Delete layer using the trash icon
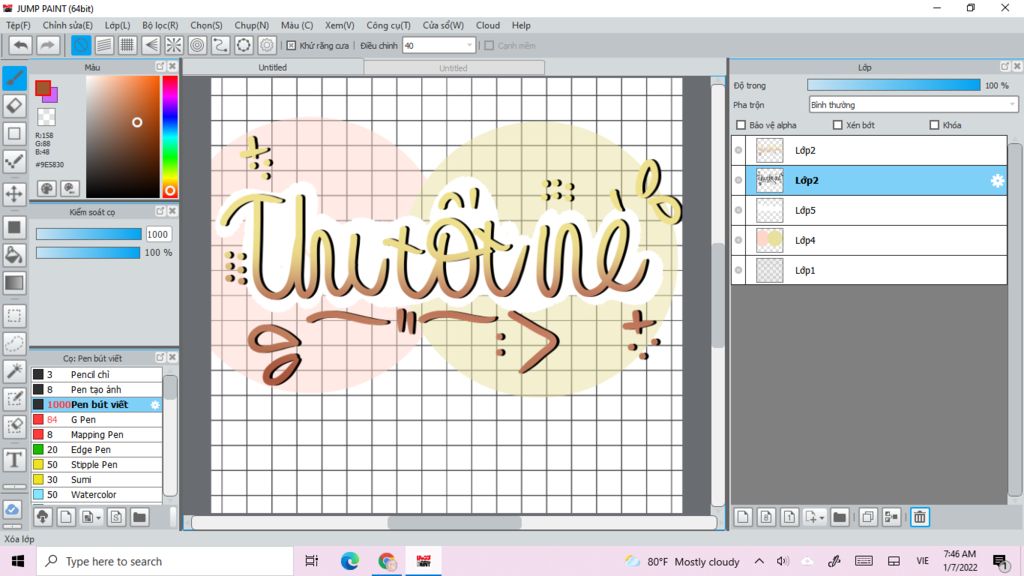 (x=919, y=517)
